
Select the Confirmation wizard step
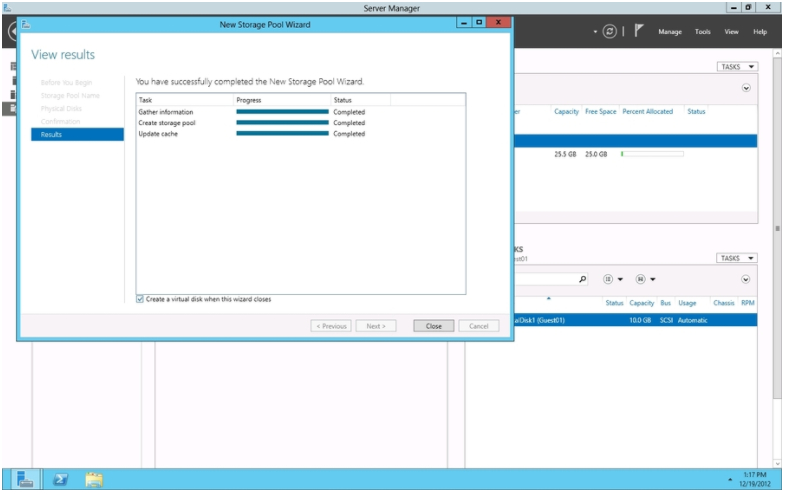click(60, 121)
